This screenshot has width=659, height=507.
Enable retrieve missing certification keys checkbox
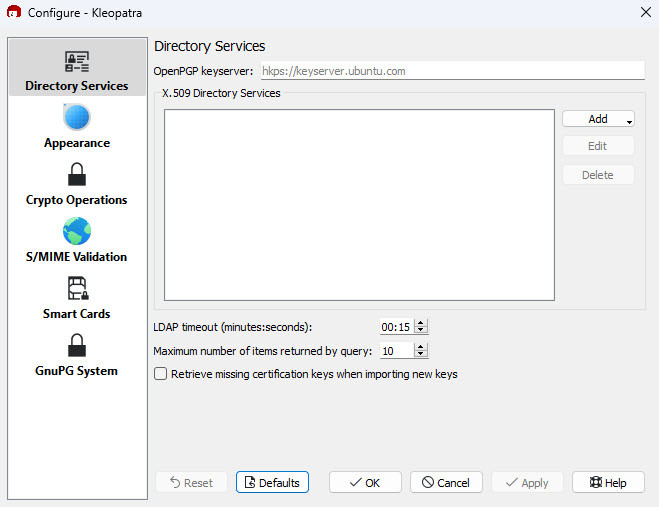tap(161, 374)
